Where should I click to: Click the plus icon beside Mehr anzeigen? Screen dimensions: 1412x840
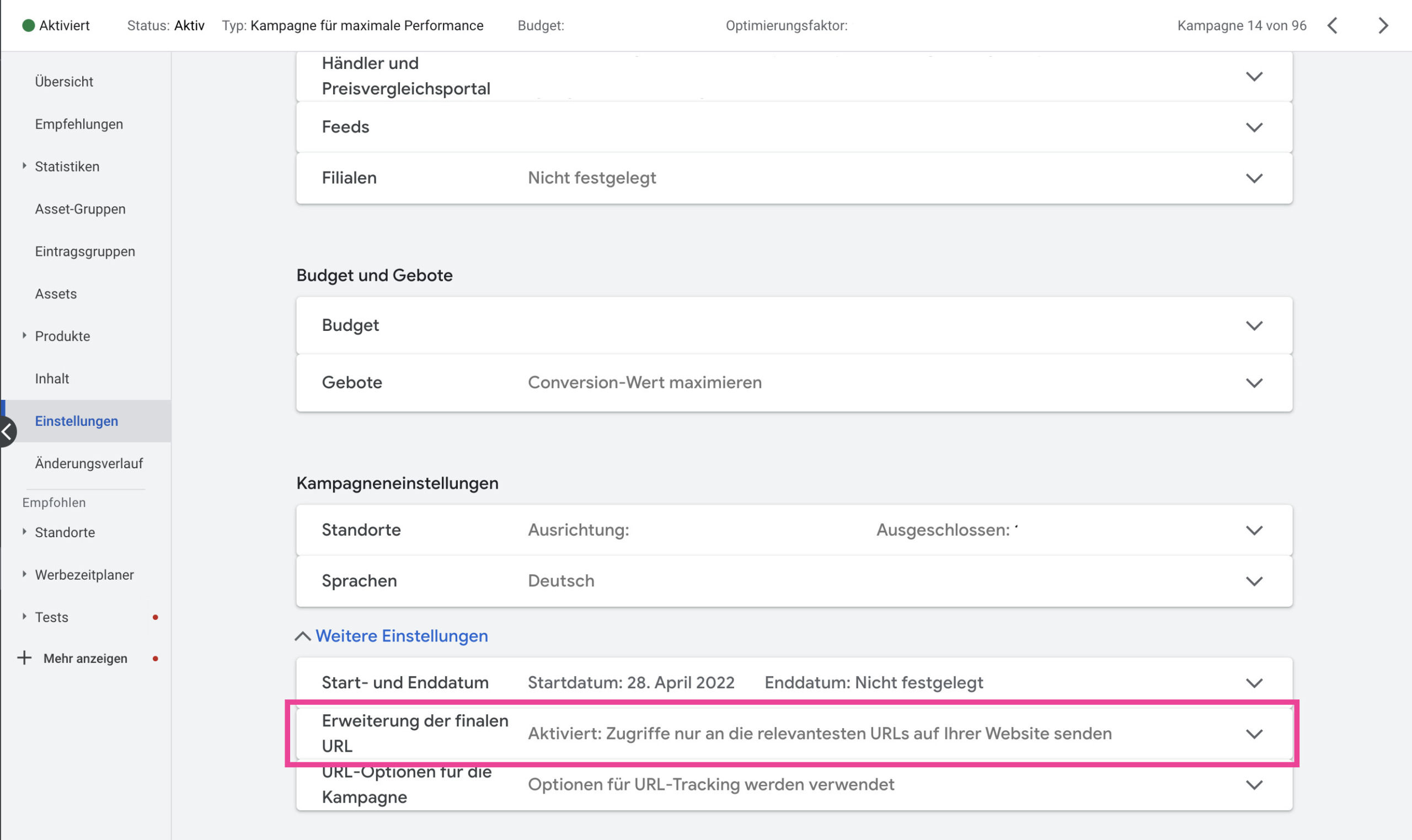pos(24,658)
